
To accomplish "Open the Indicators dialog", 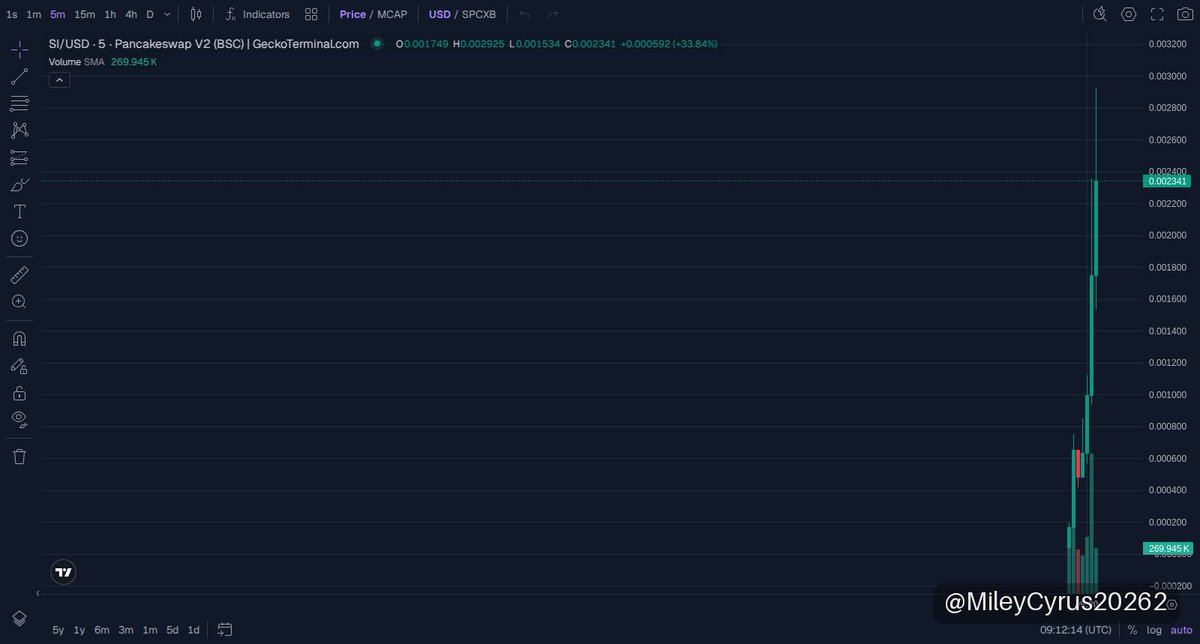I will pyautogui.click(x=258, y=14).
